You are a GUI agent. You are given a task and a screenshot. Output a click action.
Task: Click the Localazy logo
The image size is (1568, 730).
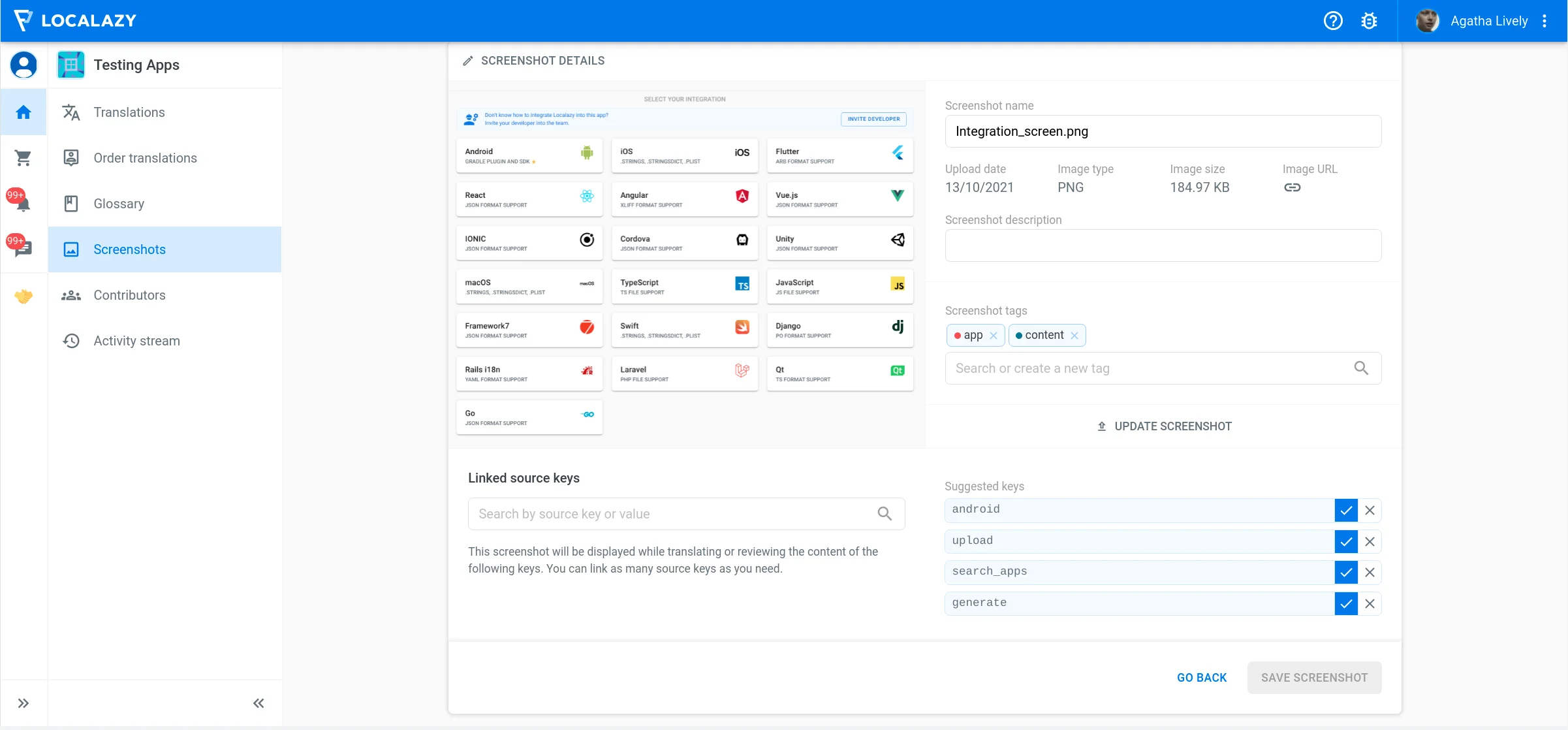[x=74, y=20]
